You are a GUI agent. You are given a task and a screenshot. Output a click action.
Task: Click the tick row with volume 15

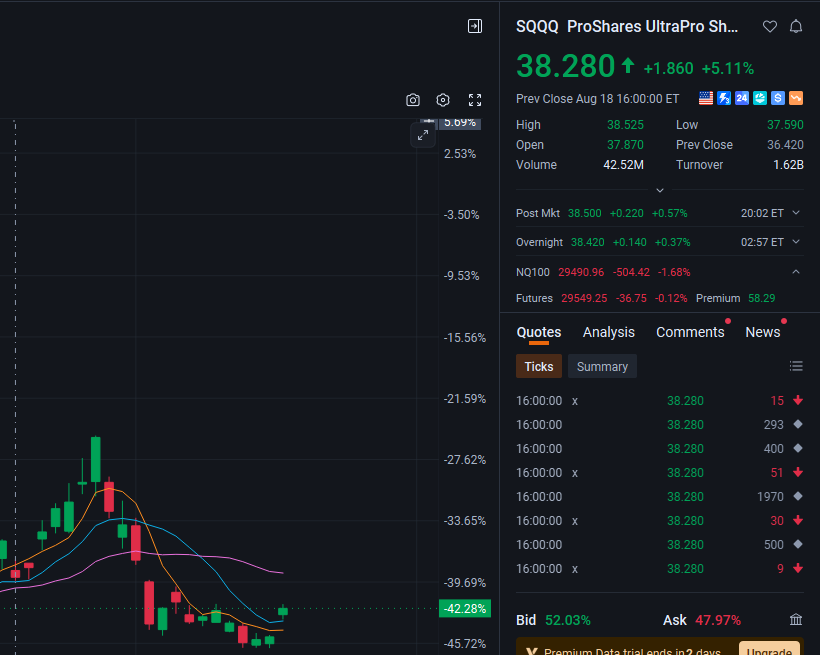[659, 400]
